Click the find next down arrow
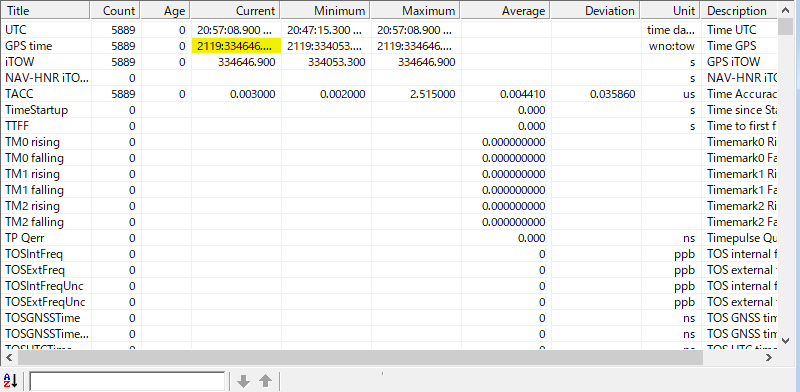 click(244, 381)
